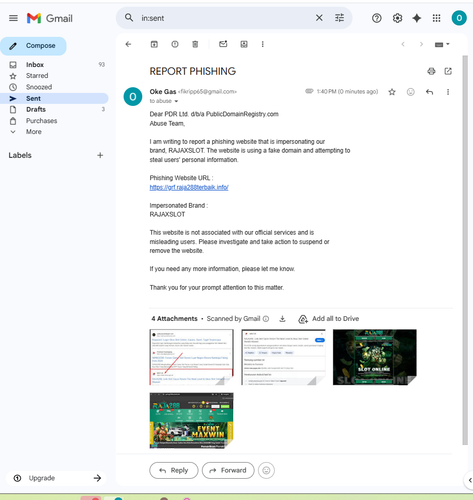This screenshot has width=473, height=500.
Task: Click the Scanned by Gmail info icon
Action: [x=266, y=319]
